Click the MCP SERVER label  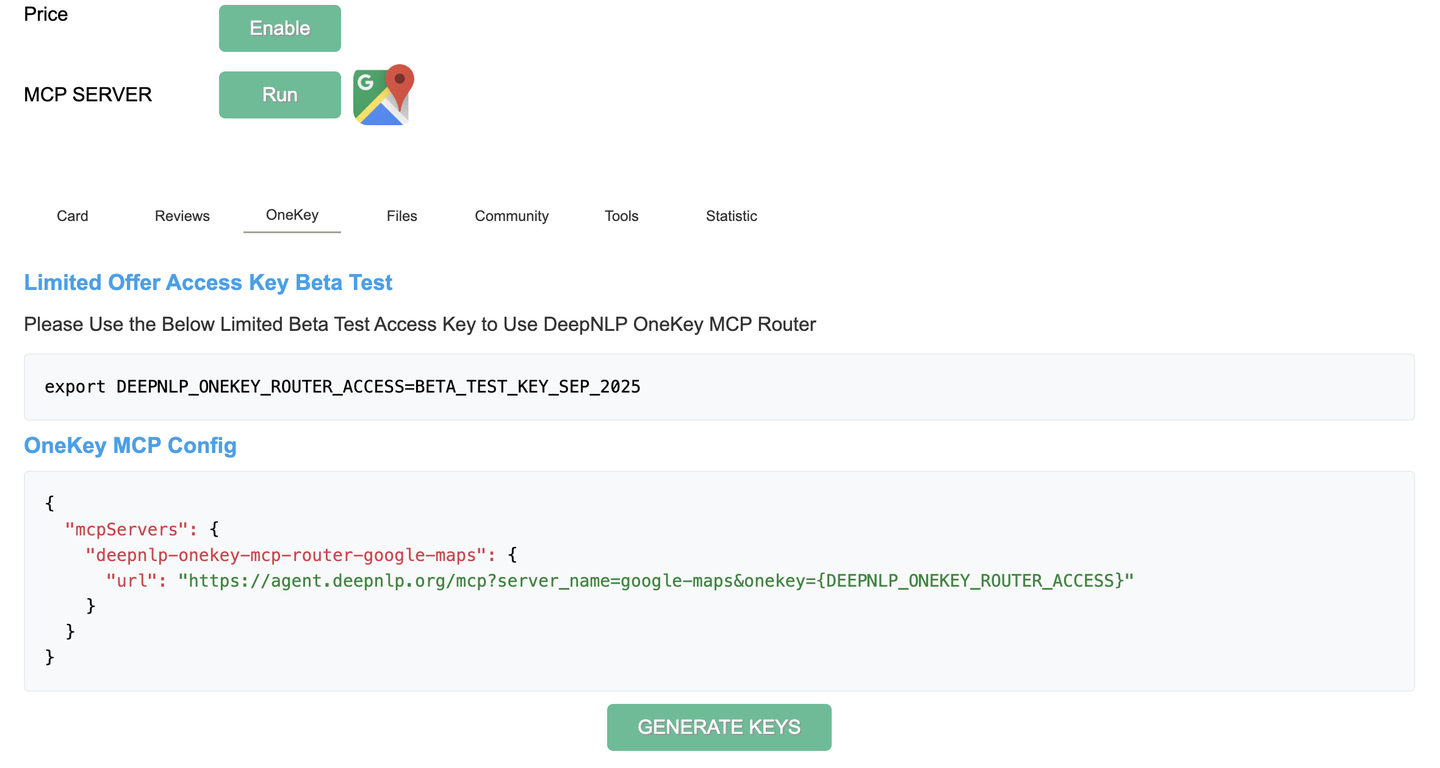pos(88,95)
